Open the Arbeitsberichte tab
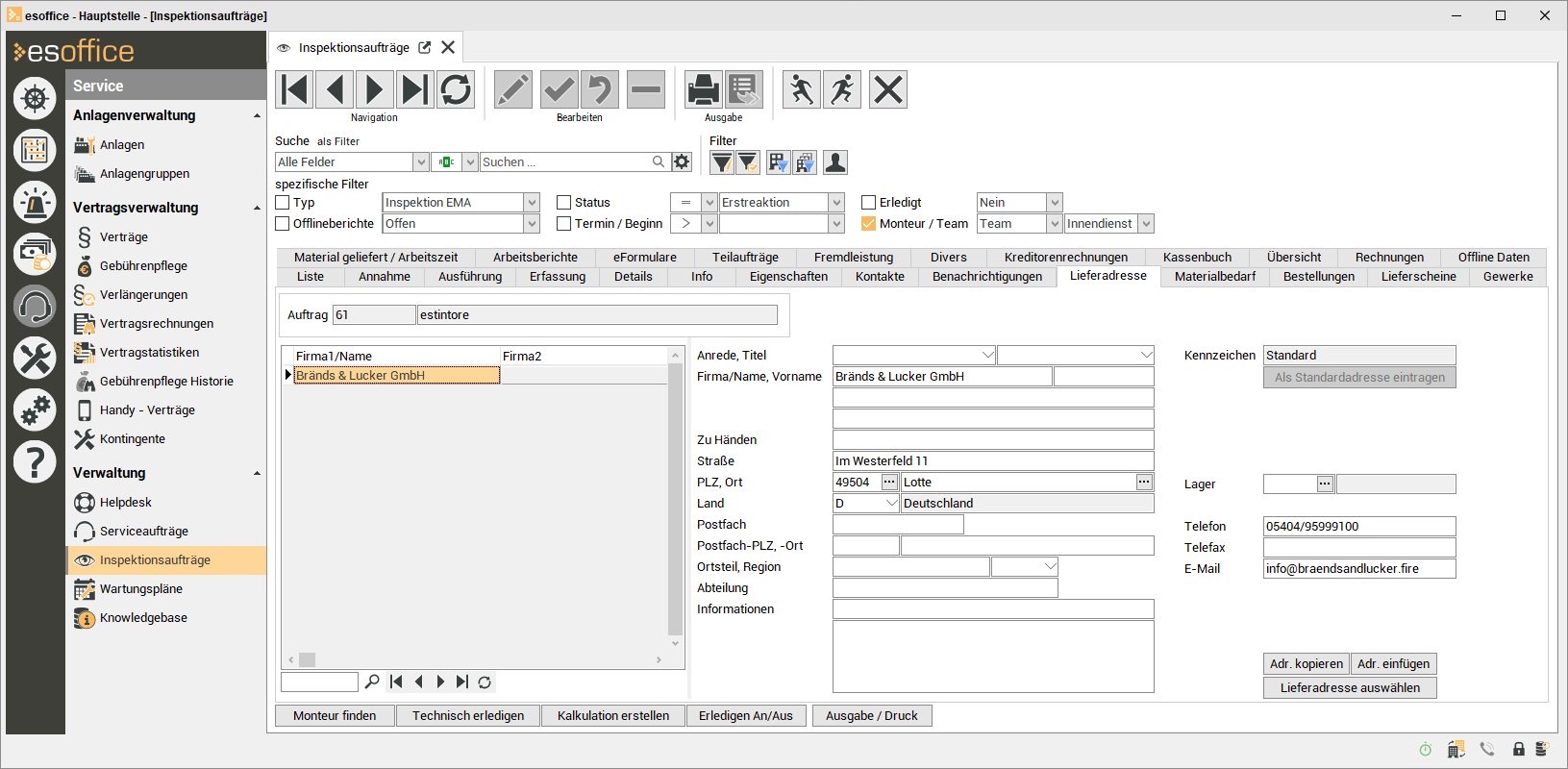 tap(535, 257)
